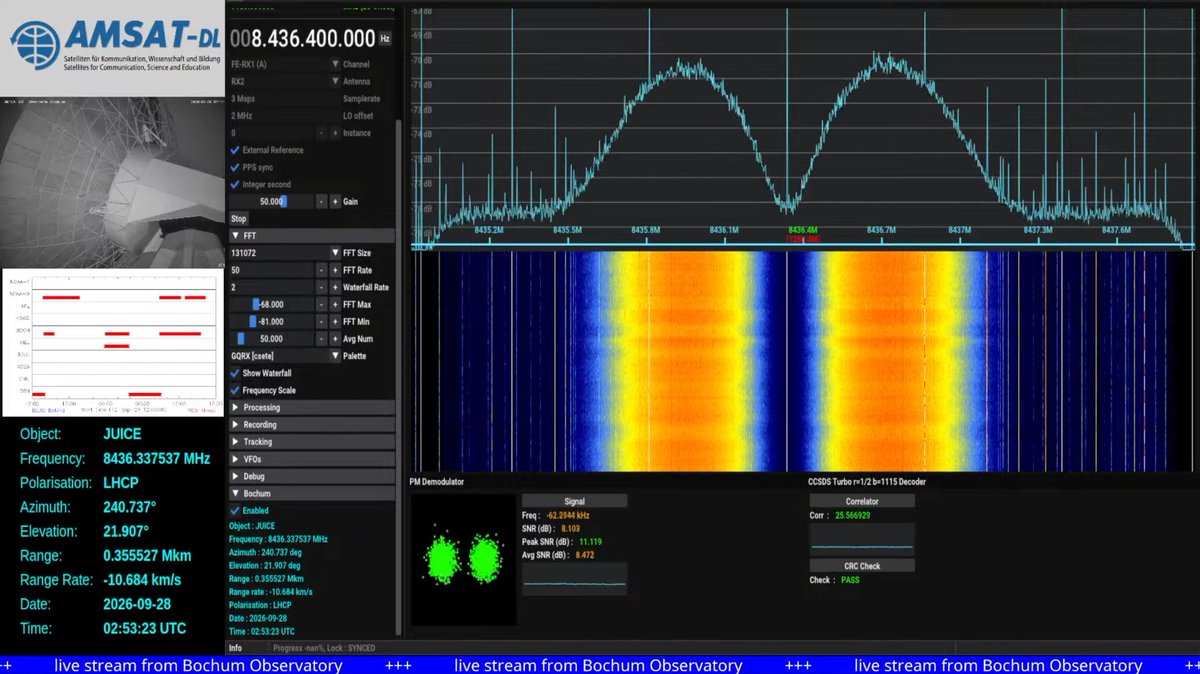This screenshot has width=1200, height=674.
Task: Lower Gain with its minus button
Action: click(x=321, y=201)
